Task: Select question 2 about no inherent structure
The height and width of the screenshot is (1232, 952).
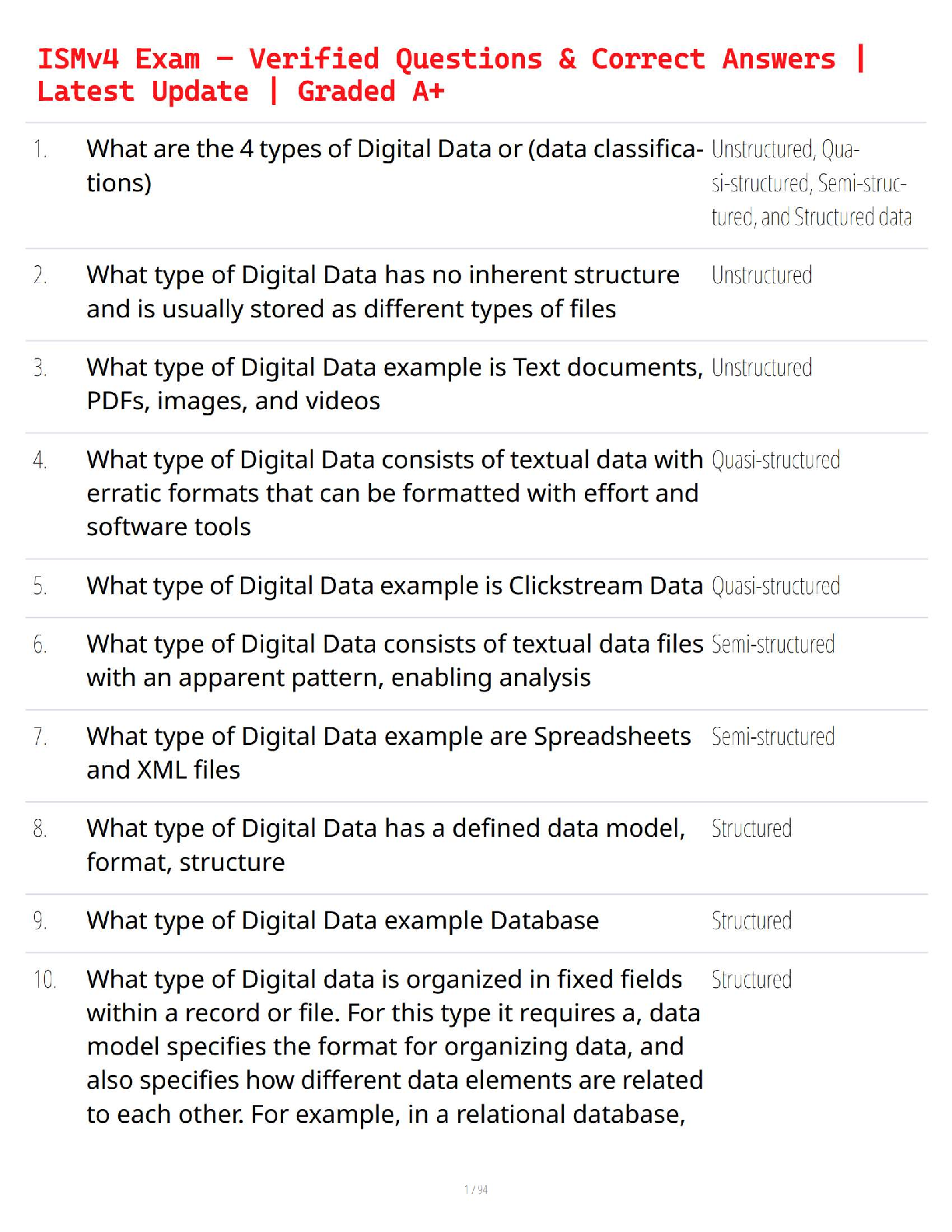Action: [x=383, y=292]
